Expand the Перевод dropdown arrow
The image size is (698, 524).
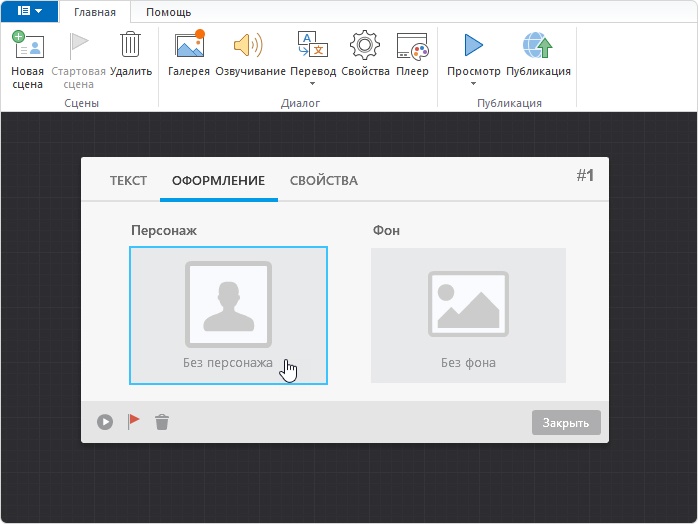point(312,84)
